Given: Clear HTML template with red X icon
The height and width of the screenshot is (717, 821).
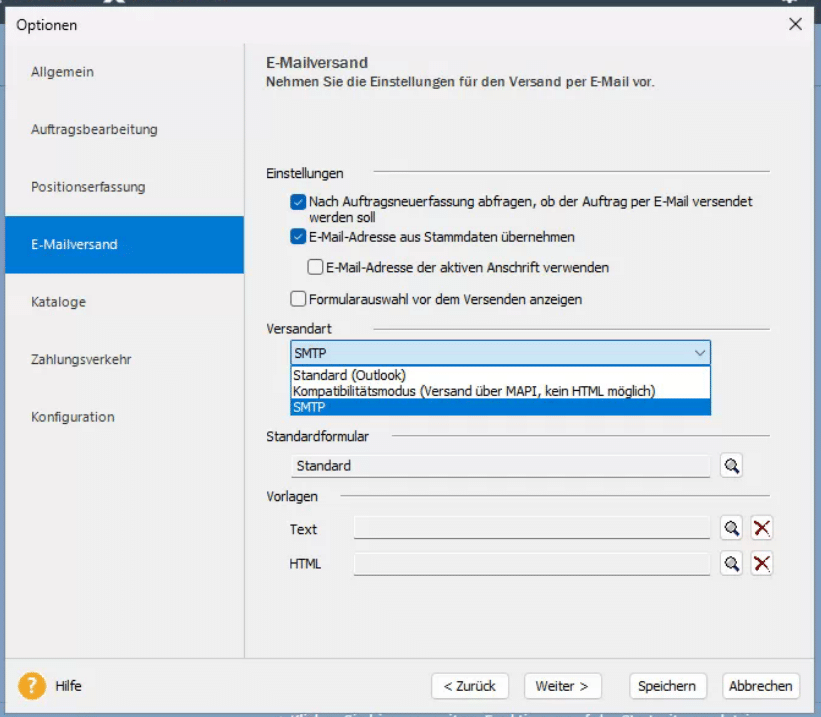Looking at the screenshot, I should click(x=762, y=564).
